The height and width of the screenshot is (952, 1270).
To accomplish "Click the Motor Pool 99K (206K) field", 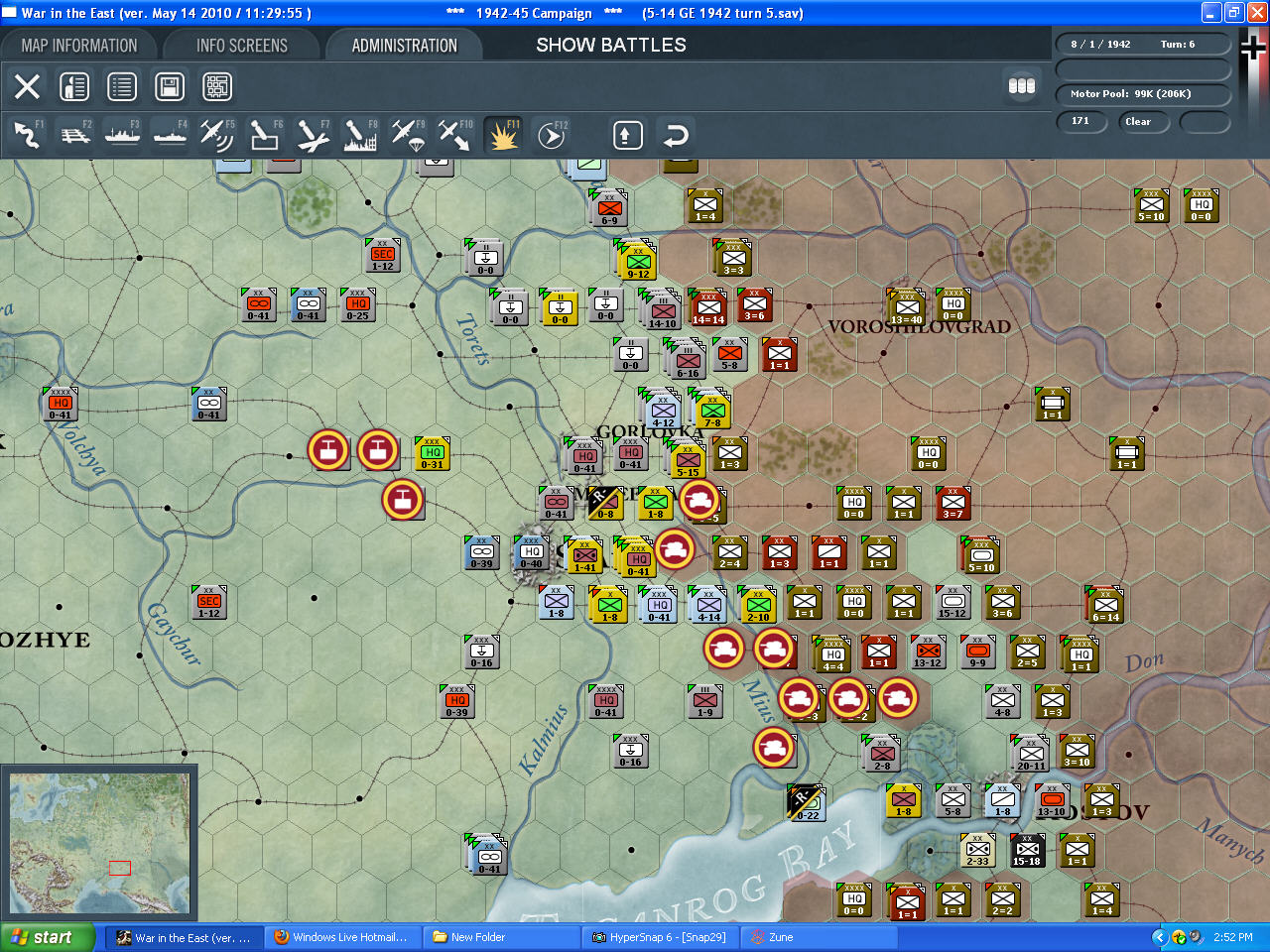I will pos(1143,94).
